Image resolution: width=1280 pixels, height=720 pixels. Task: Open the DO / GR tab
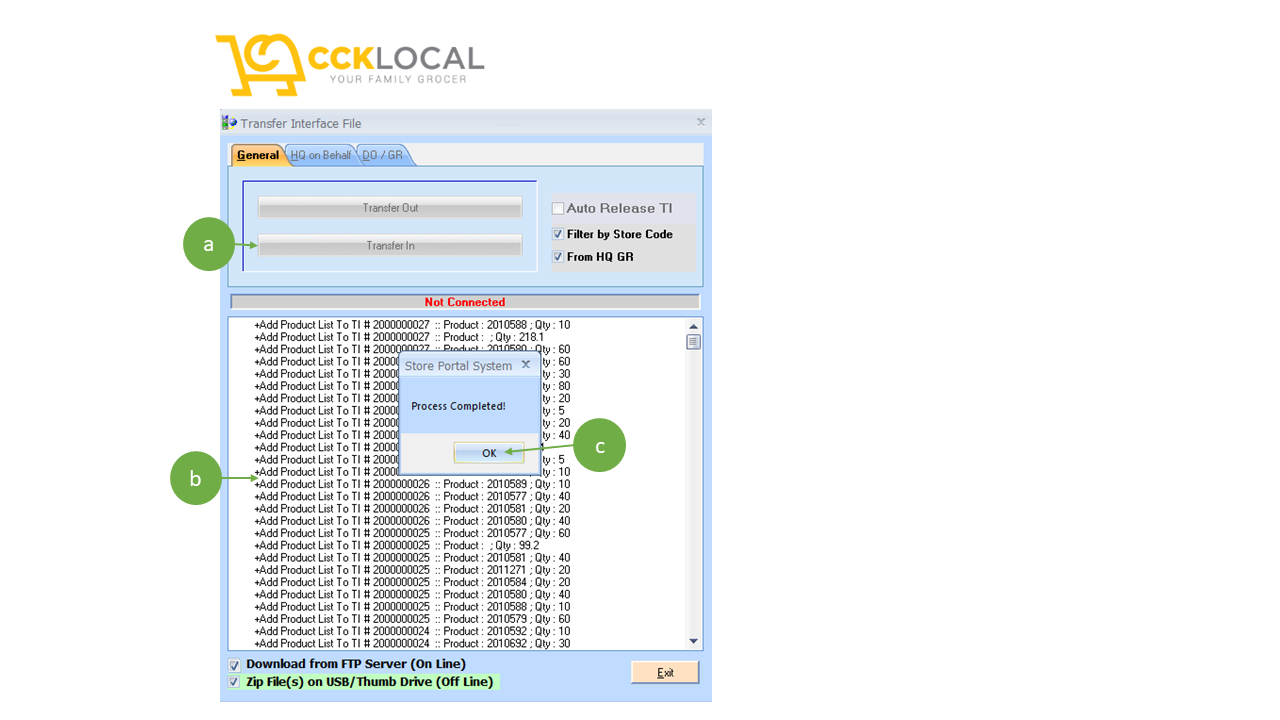381,155
